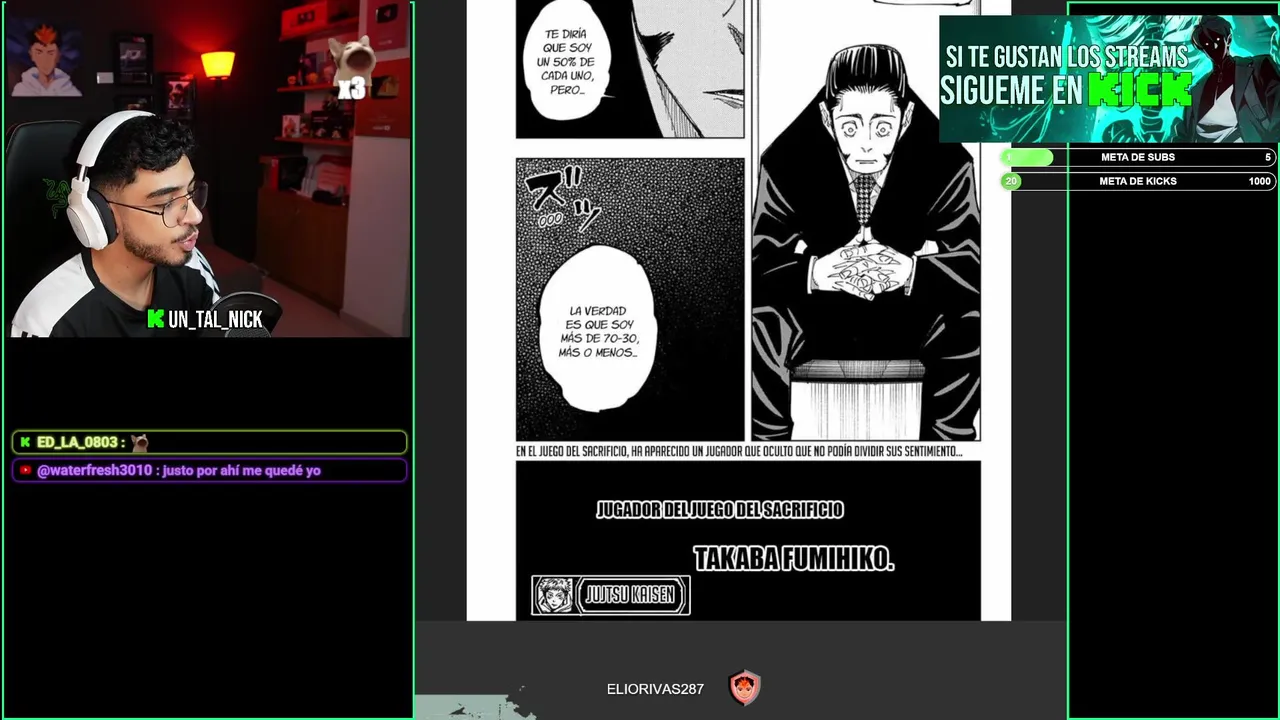Click the YouTube icon next to @waterfresh3010
The width and height of the screenshot is (1280, 720).
26,470
